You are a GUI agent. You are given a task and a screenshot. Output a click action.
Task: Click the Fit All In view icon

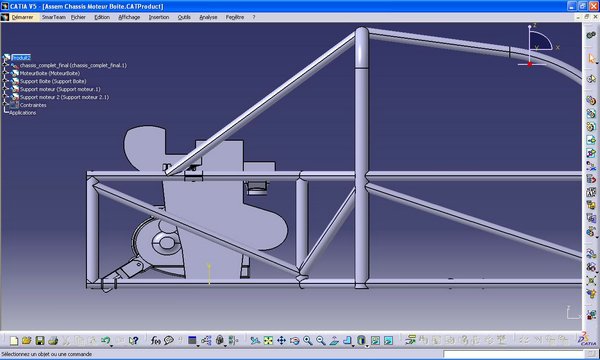click(x=268, y=340)
